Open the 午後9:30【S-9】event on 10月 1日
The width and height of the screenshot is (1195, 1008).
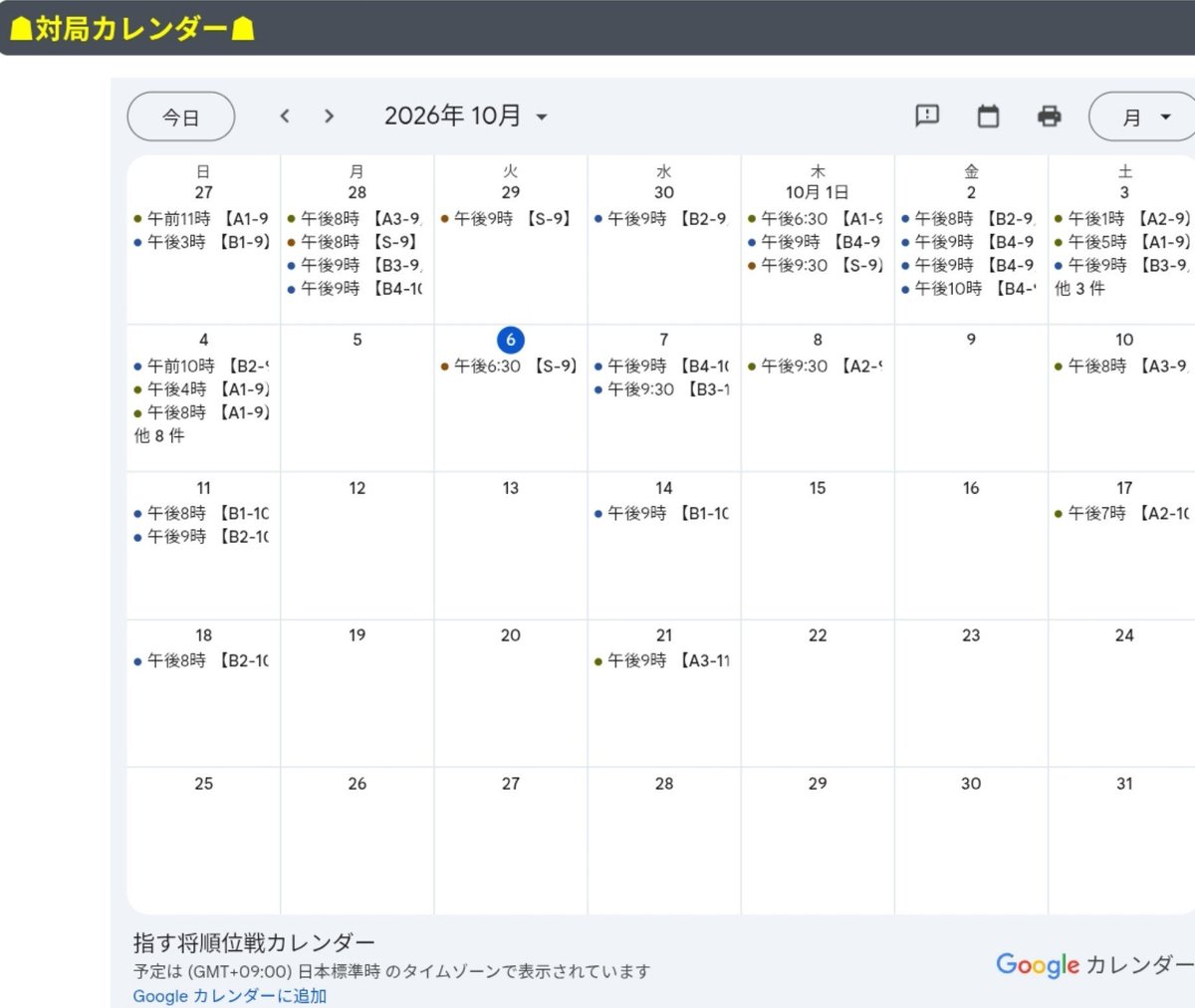[x=817, y=266]
